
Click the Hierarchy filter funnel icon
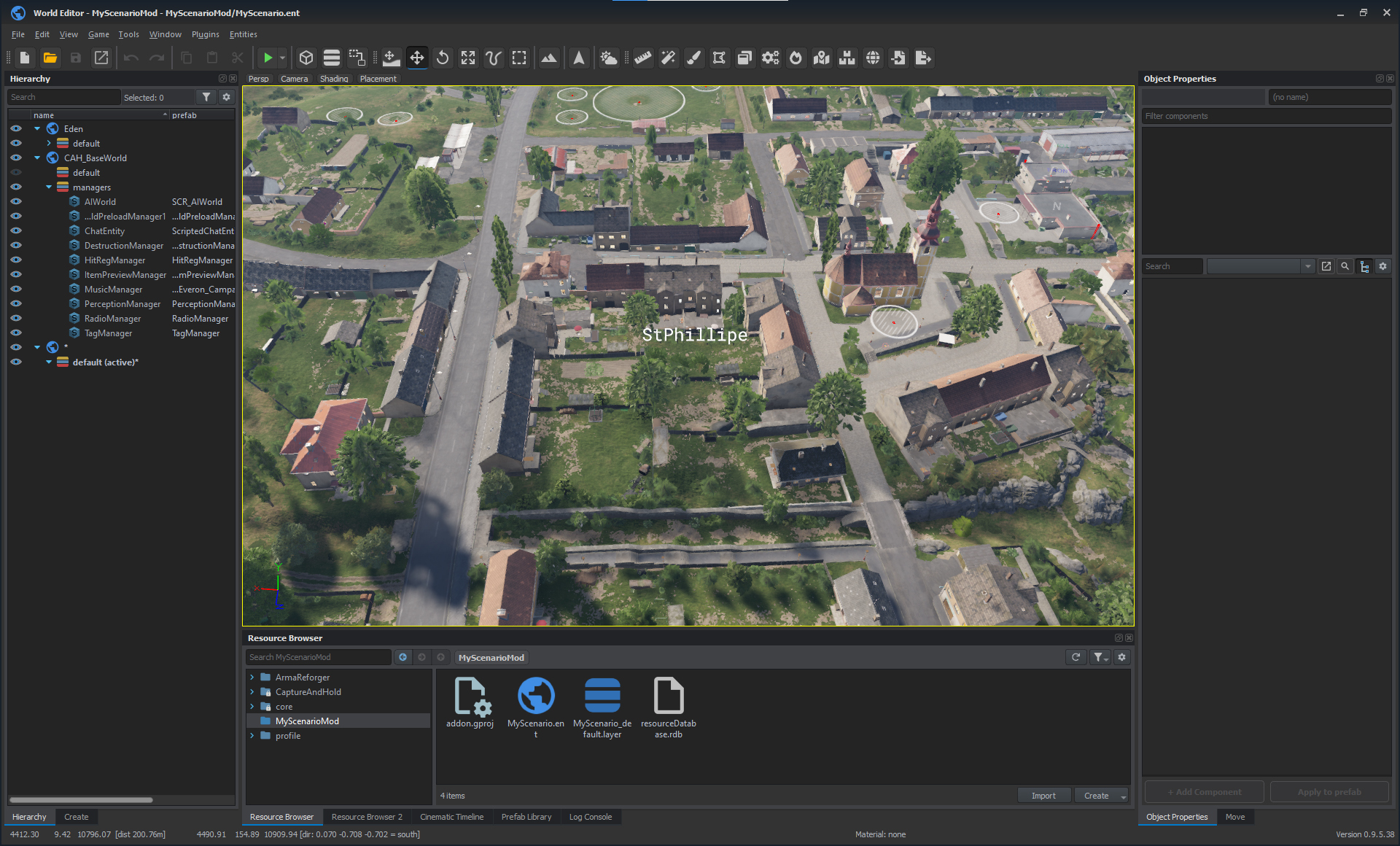(x=206, y=97)
